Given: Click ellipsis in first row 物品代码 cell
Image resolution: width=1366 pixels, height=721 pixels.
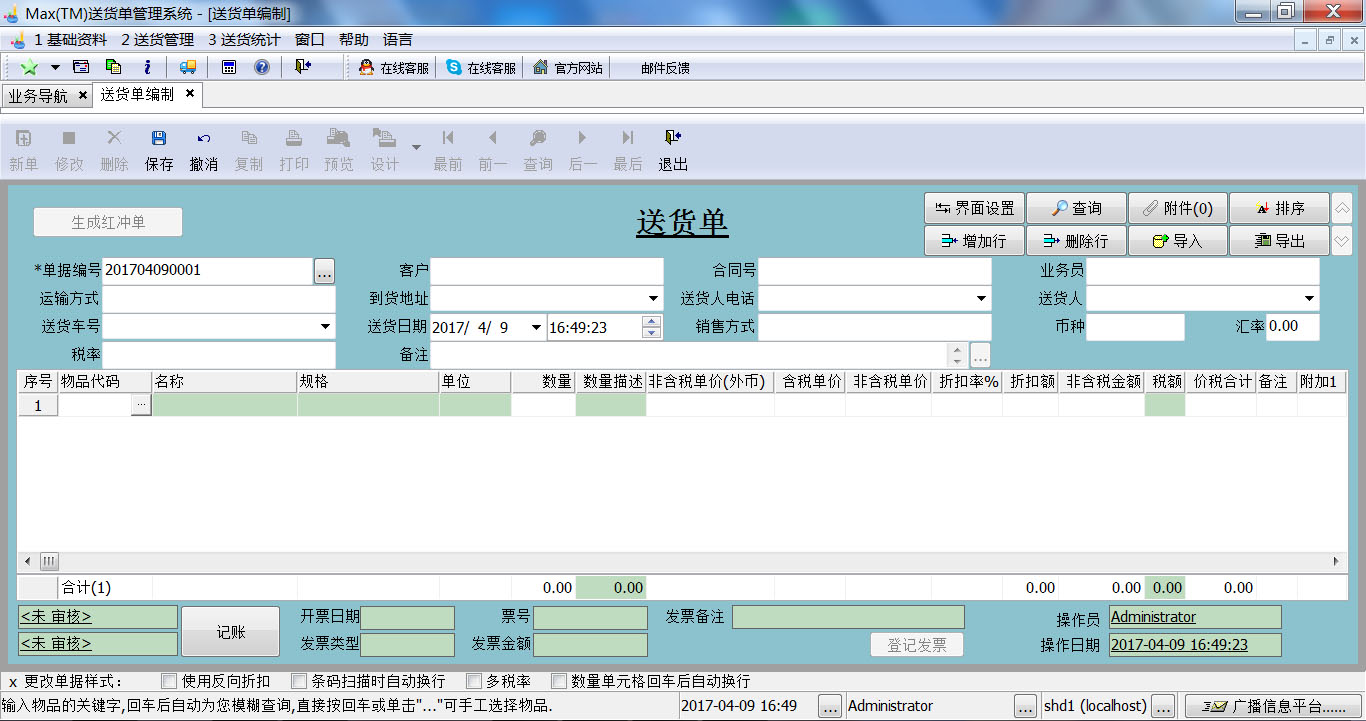Looking at the screenshot, I should (141, 404).
